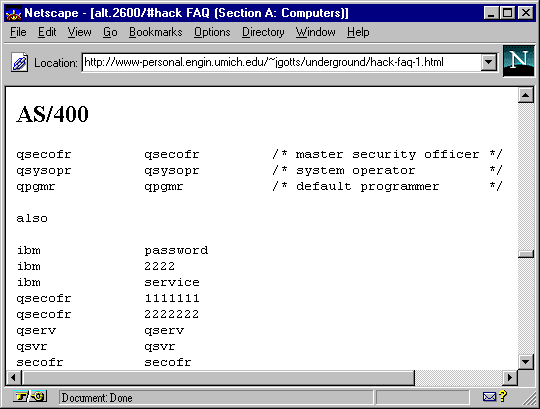Open the Directory menu

263,32
